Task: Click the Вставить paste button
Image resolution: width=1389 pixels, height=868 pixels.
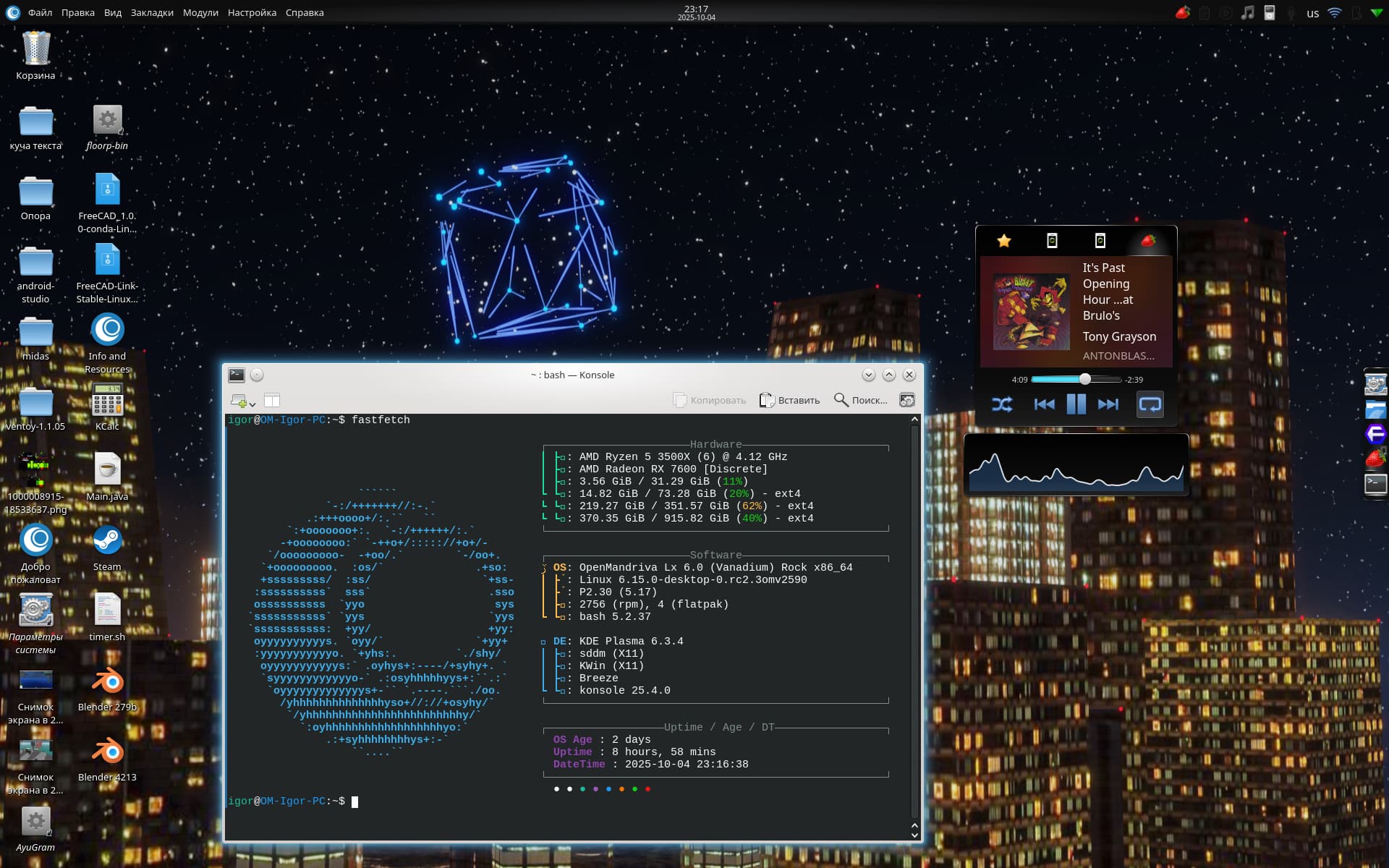Action: (x=789, y=400)
